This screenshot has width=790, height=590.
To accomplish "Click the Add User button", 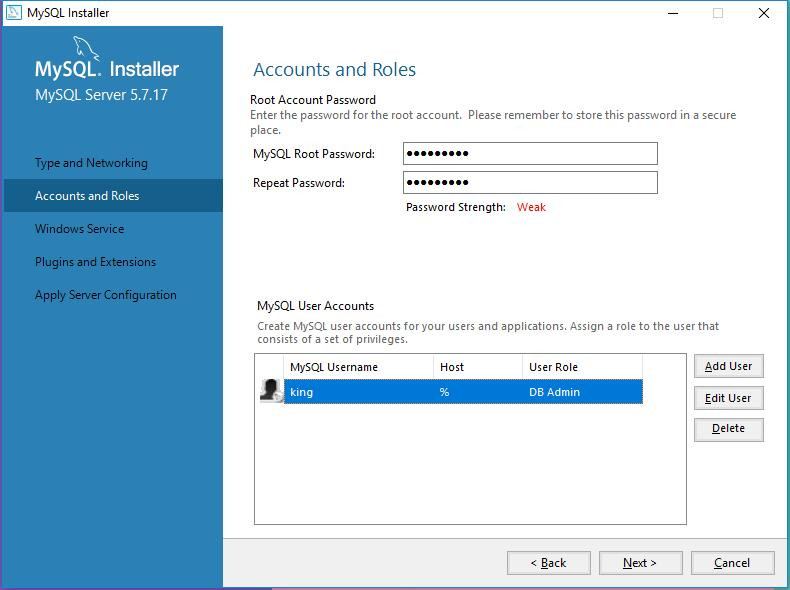I will click(729, 366).
